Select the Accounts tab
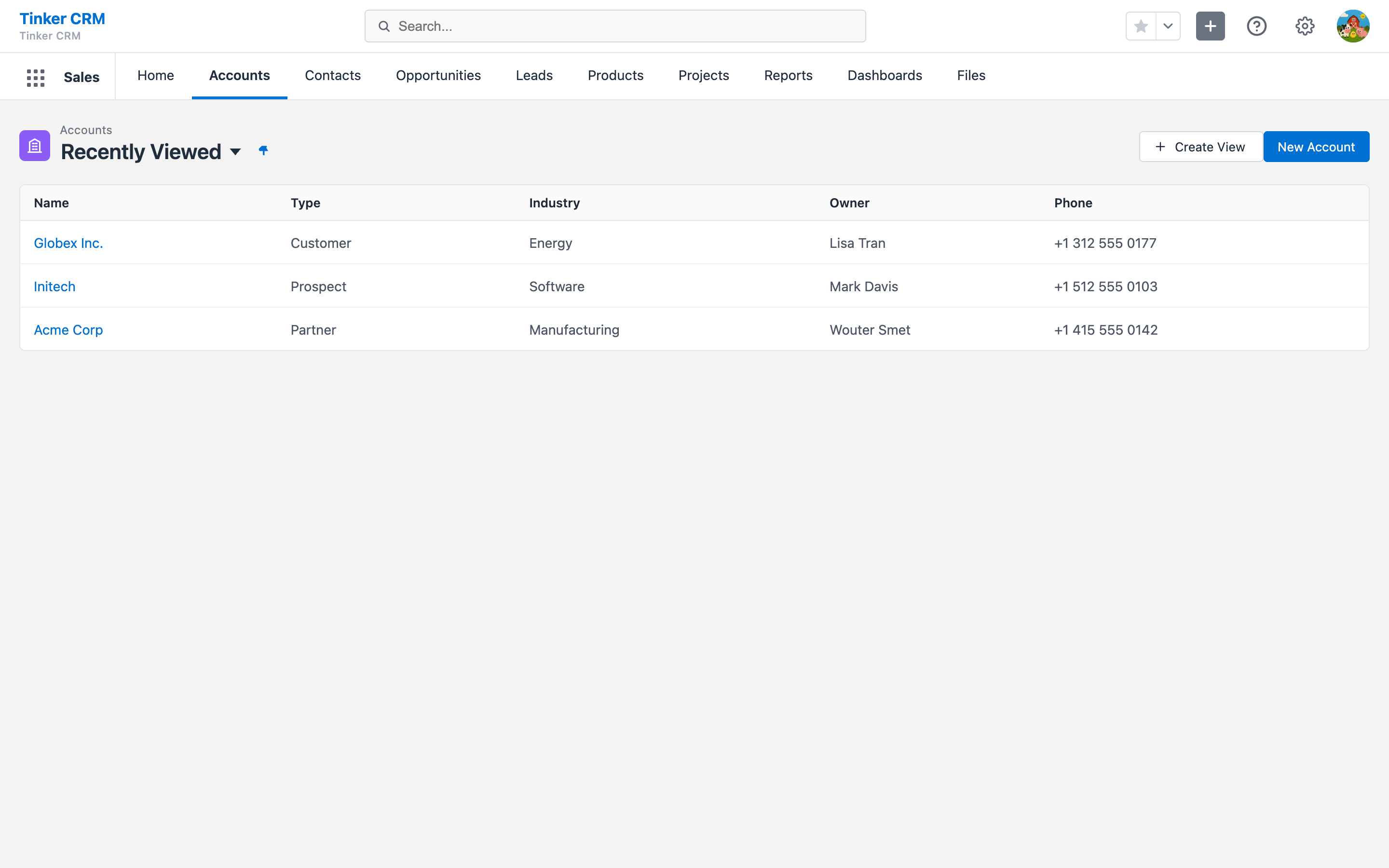The height and width of the screenshot is (868, 1389). coord(239,76)
